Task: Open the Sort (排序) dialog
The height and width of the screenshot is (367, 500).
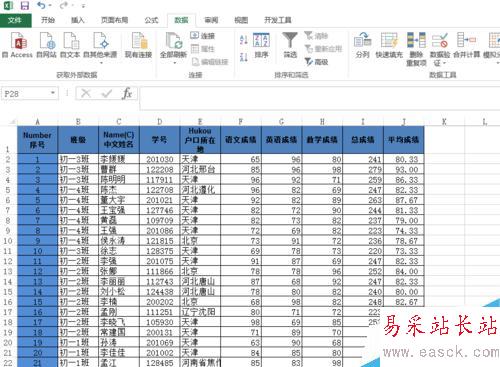Action: 261,45
